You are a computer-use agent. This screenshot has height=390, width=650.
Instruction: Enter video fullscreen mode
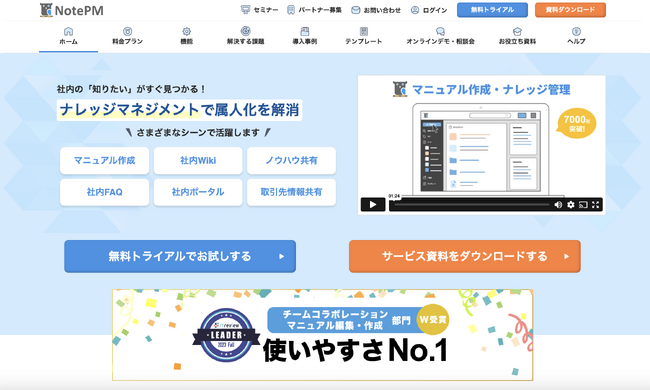coord(596,204)
